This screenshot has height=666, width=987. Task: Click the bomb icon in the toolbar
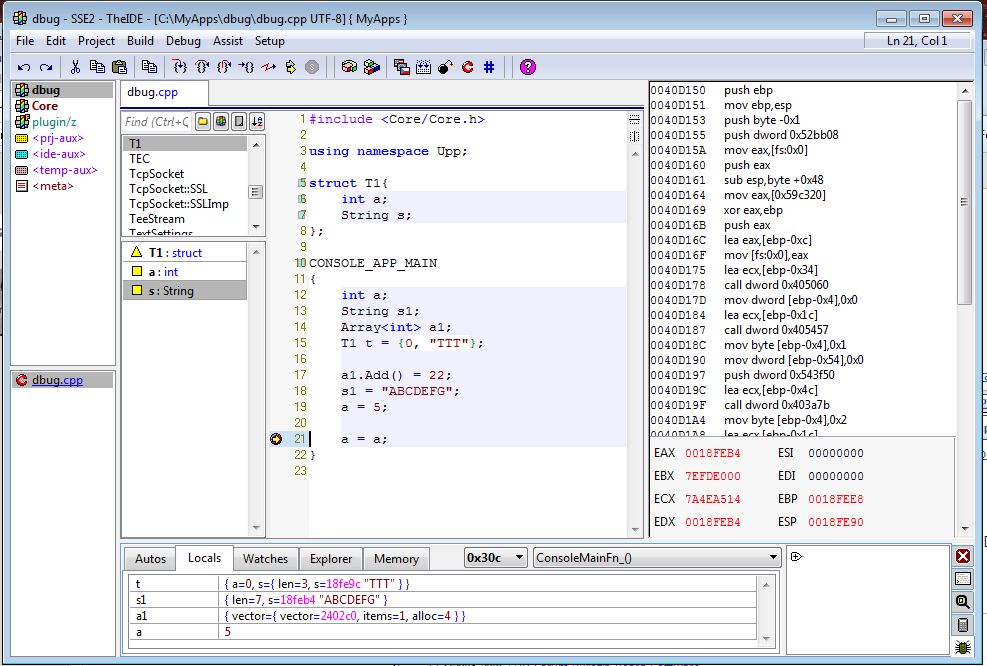(445, 67)
